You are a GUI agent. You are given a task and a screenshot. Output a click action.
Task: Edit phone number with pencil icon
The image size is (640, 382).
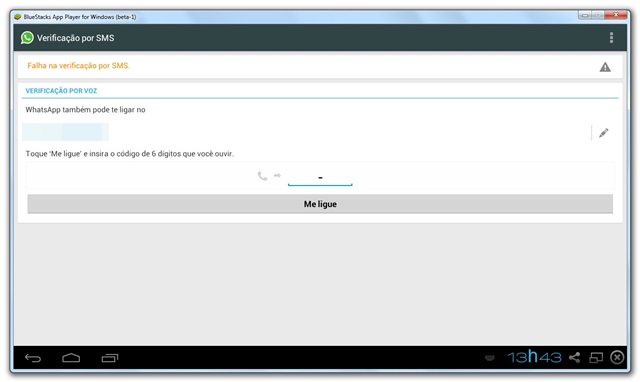(603, 133)
